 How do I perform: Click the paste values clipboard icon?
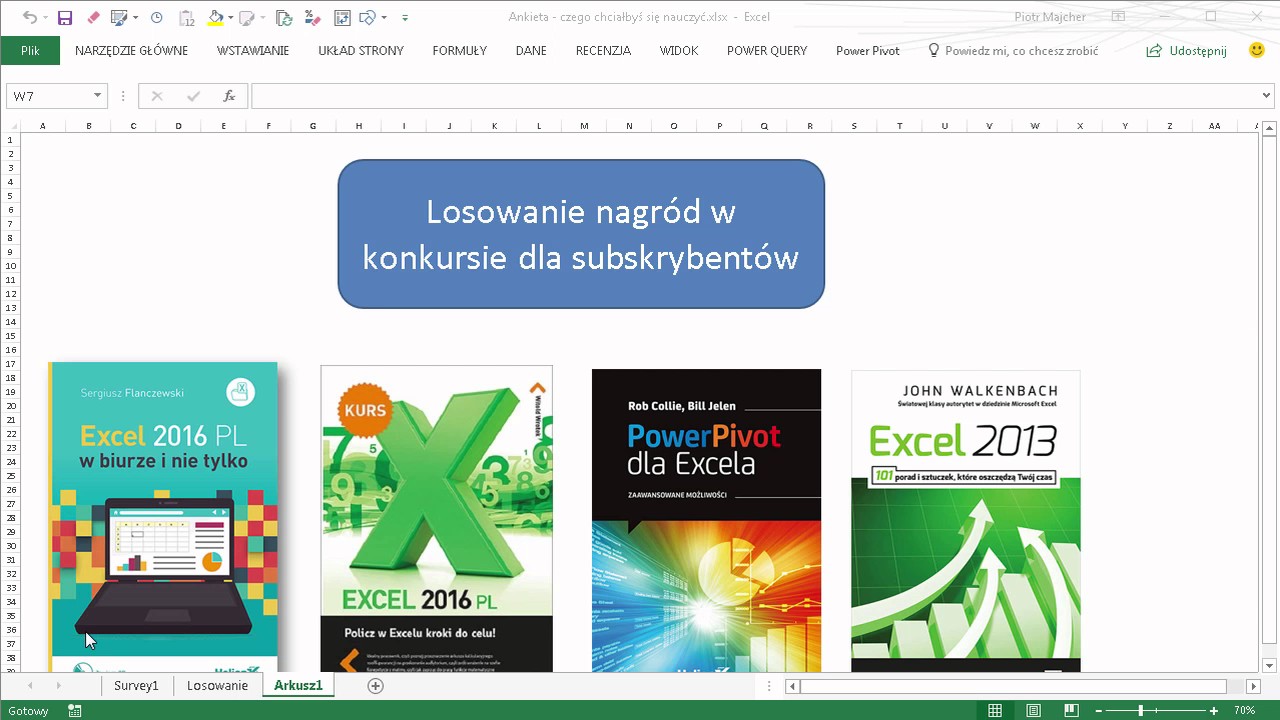click(186, 18)
